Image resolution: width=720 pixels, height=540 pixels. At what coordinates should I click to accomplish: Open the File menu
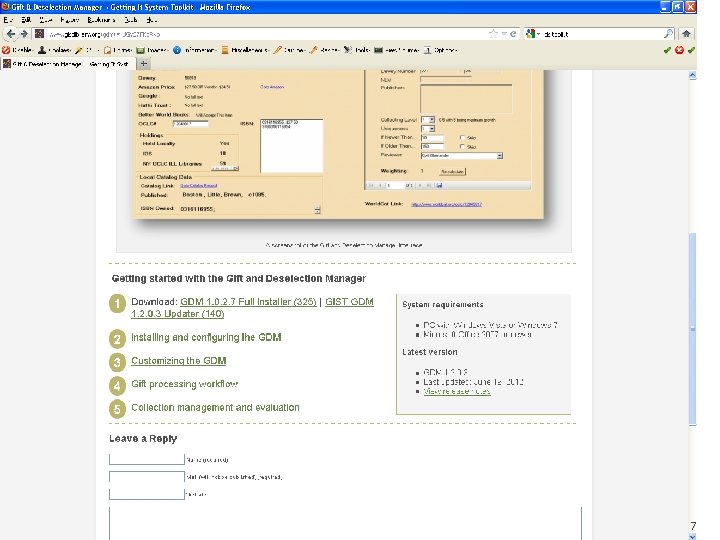pyautogui.click(x=8, y=20)
